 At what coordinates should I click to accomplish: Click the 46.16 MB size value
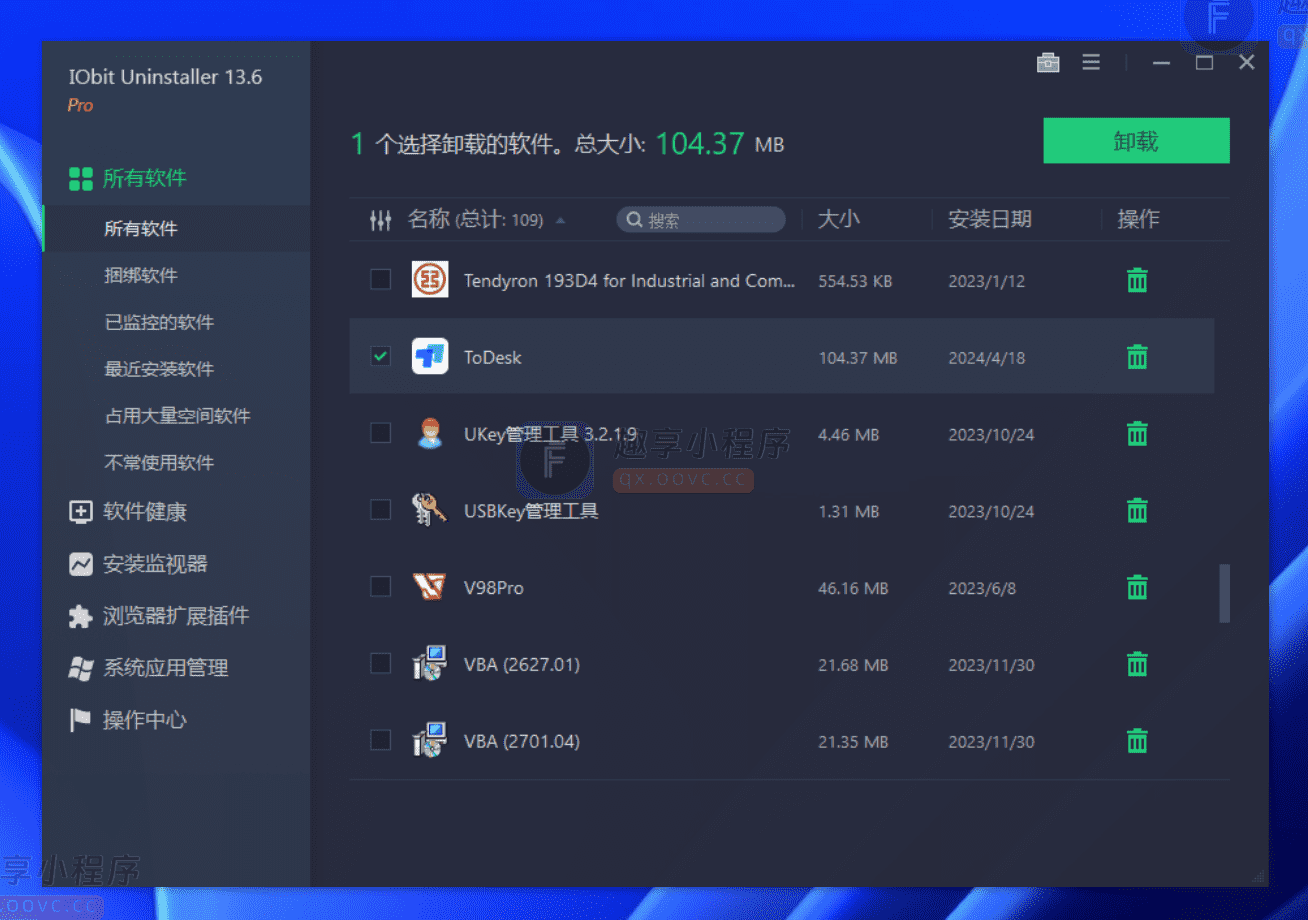853,588
